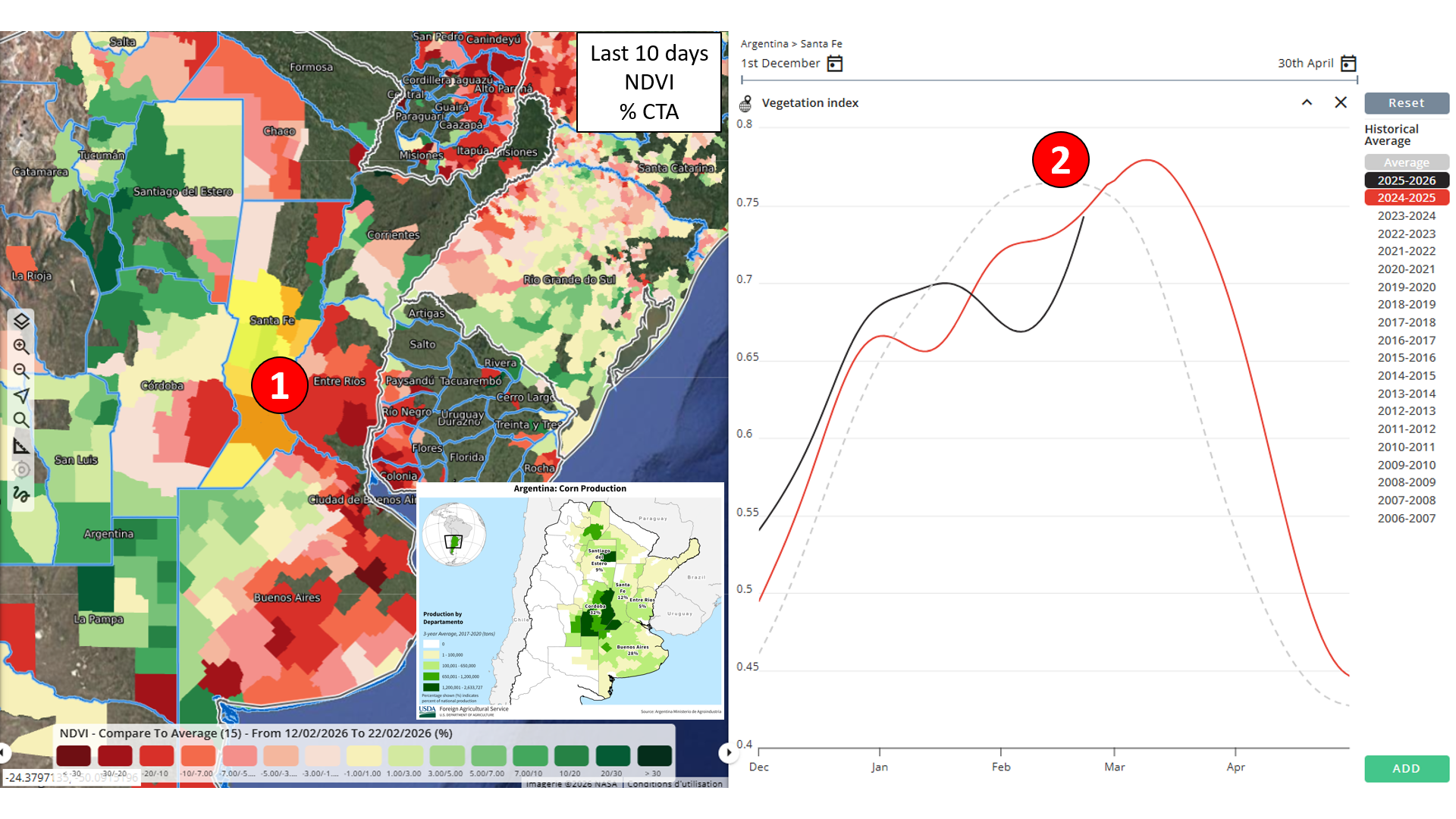Screen dimensions: 1456x819
Task: Select the freehand draw tool
Action: (21, 494)
